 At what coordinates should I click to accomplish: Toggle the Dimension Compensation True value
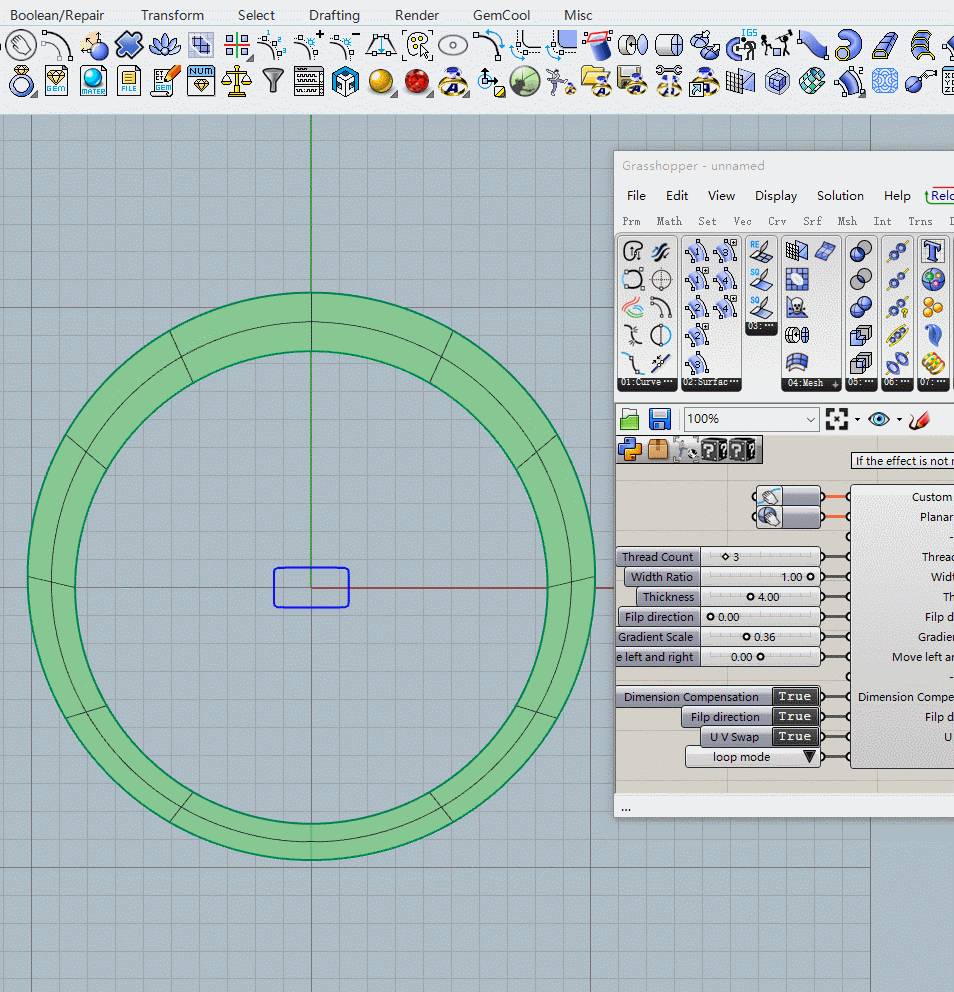click(794, 697)
